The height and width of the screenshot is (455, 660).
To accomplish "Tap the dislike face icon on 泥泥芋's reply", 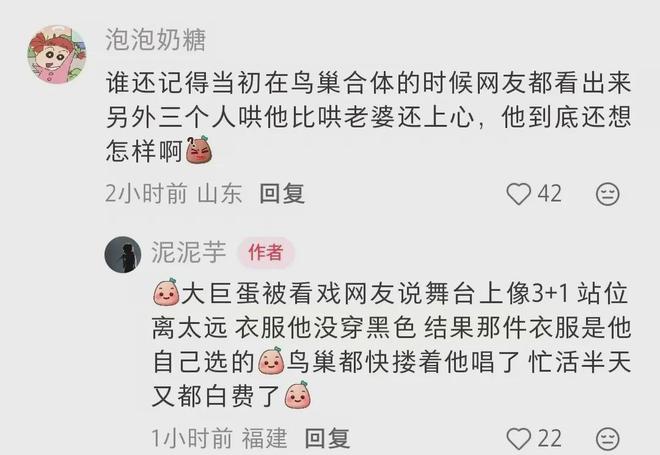I will 607,439.
